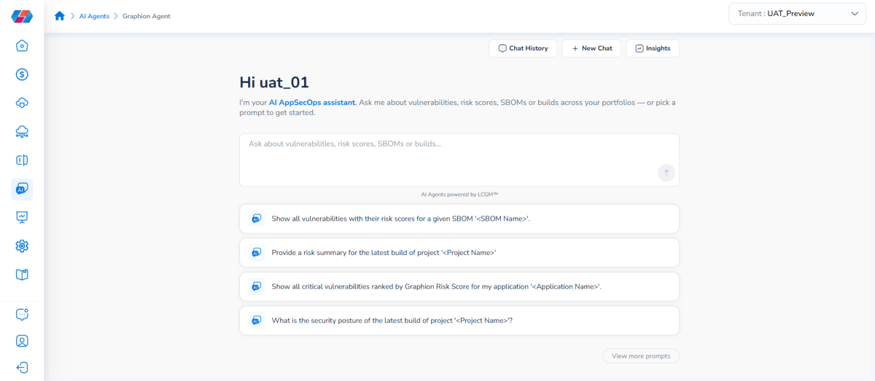
Task: Click the send arrow button in chat box
Action: (x=666, y=173)
